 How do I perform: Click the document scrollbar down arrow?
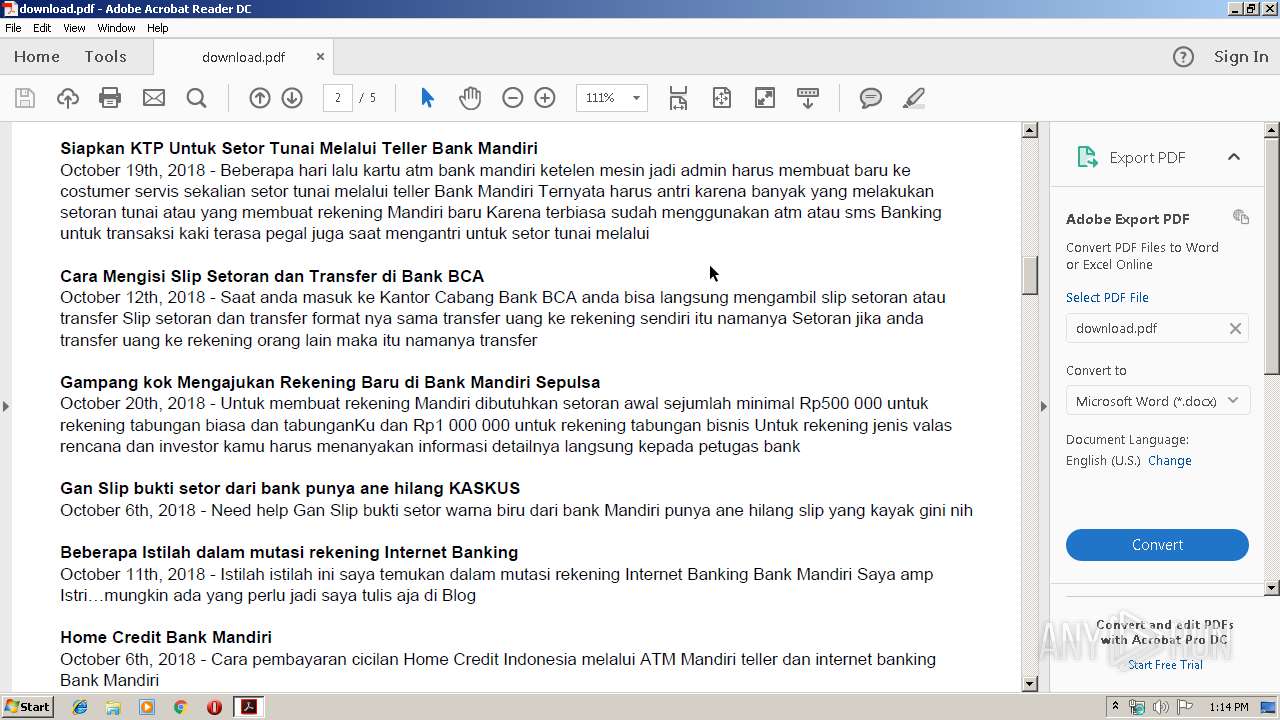[1030, 684]
